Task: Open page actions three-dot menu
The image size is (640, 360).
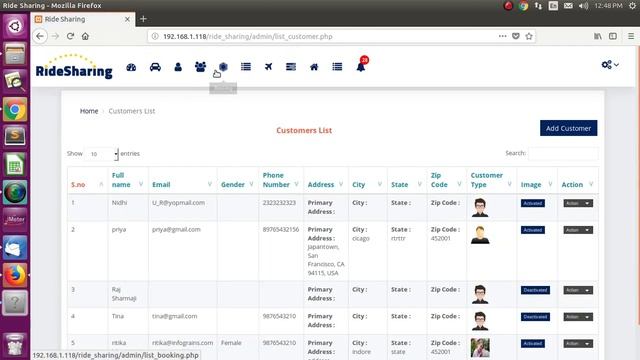Action: [502, 36]
